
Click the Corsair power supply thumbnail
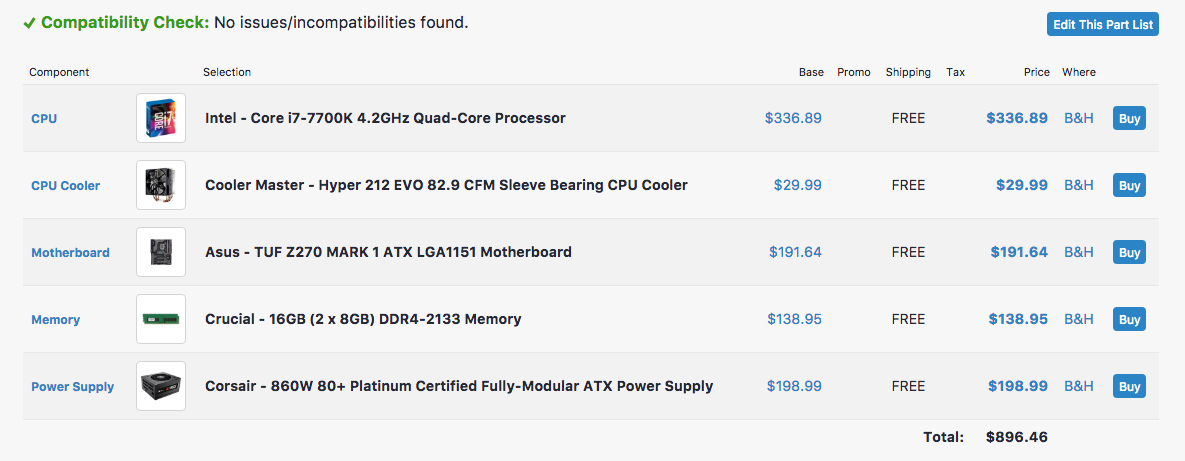(161, 386)
